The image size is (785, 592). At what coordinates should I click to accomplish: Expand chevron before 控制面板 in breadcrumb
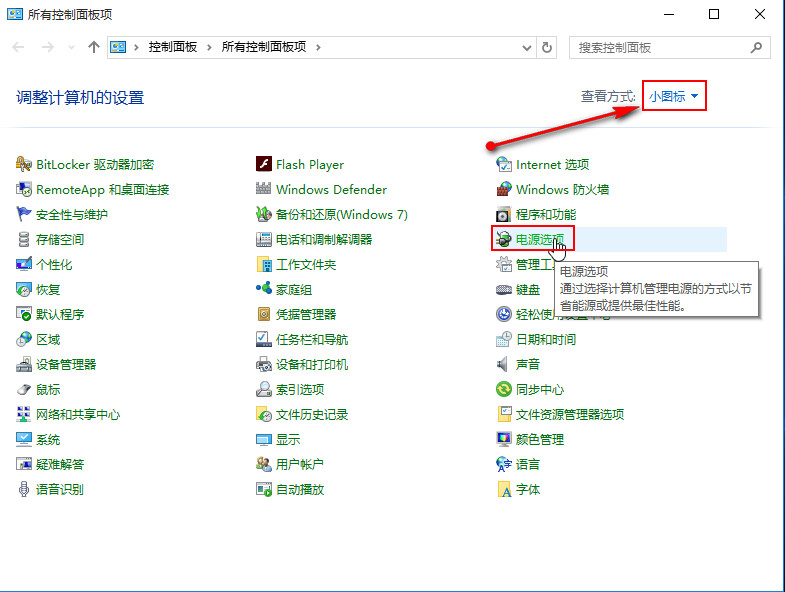coord(136,48)
